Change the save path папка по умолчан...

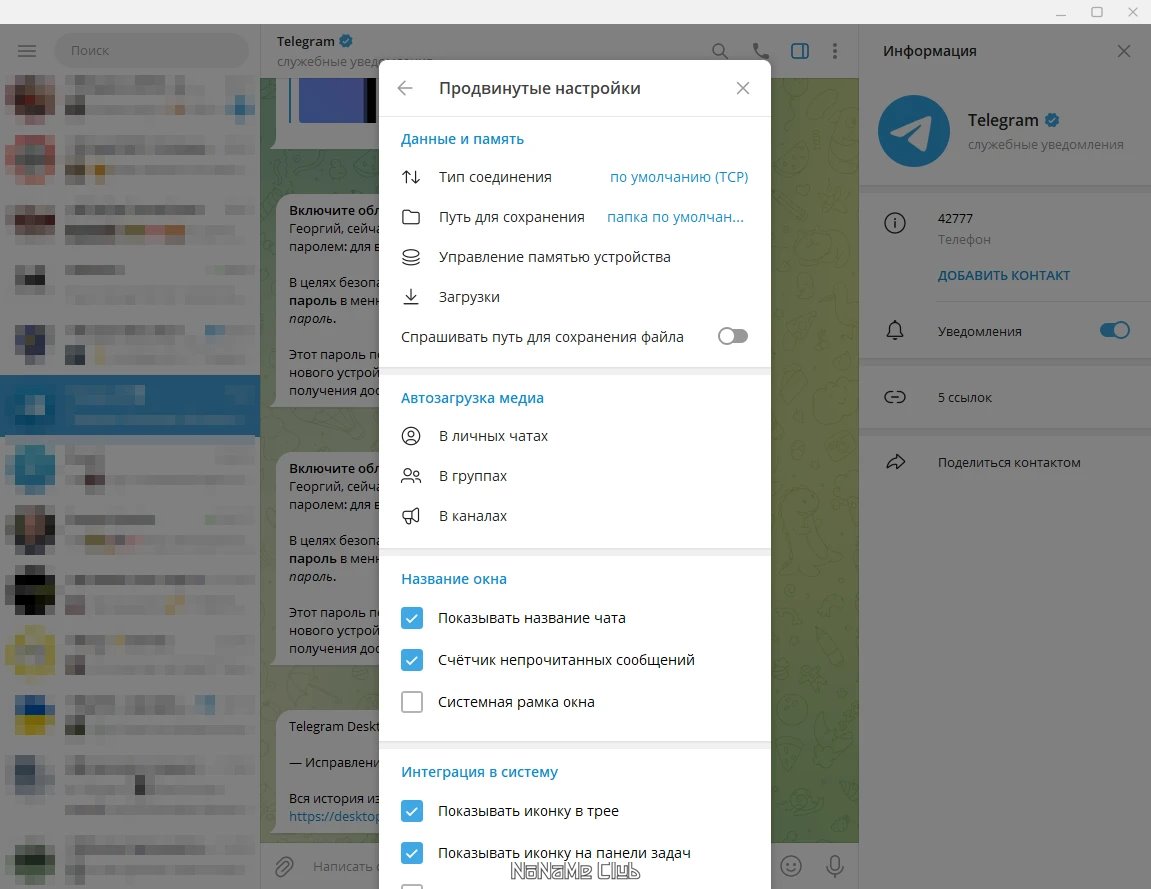point(675,217)
